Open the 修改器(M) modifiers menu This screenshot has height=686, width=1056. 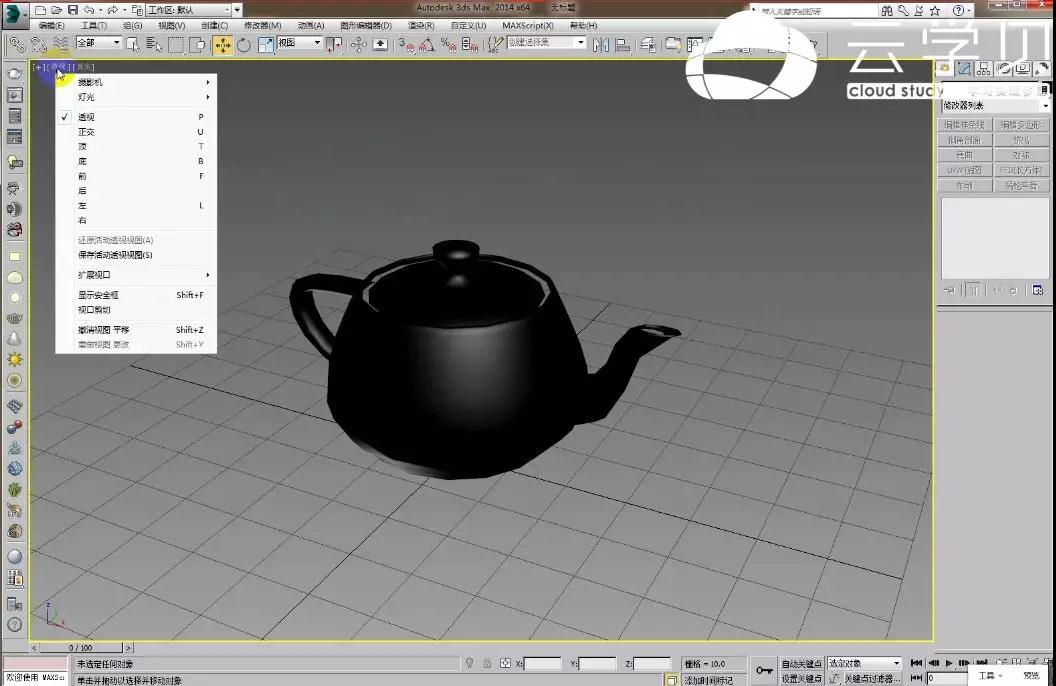[263, 26]
